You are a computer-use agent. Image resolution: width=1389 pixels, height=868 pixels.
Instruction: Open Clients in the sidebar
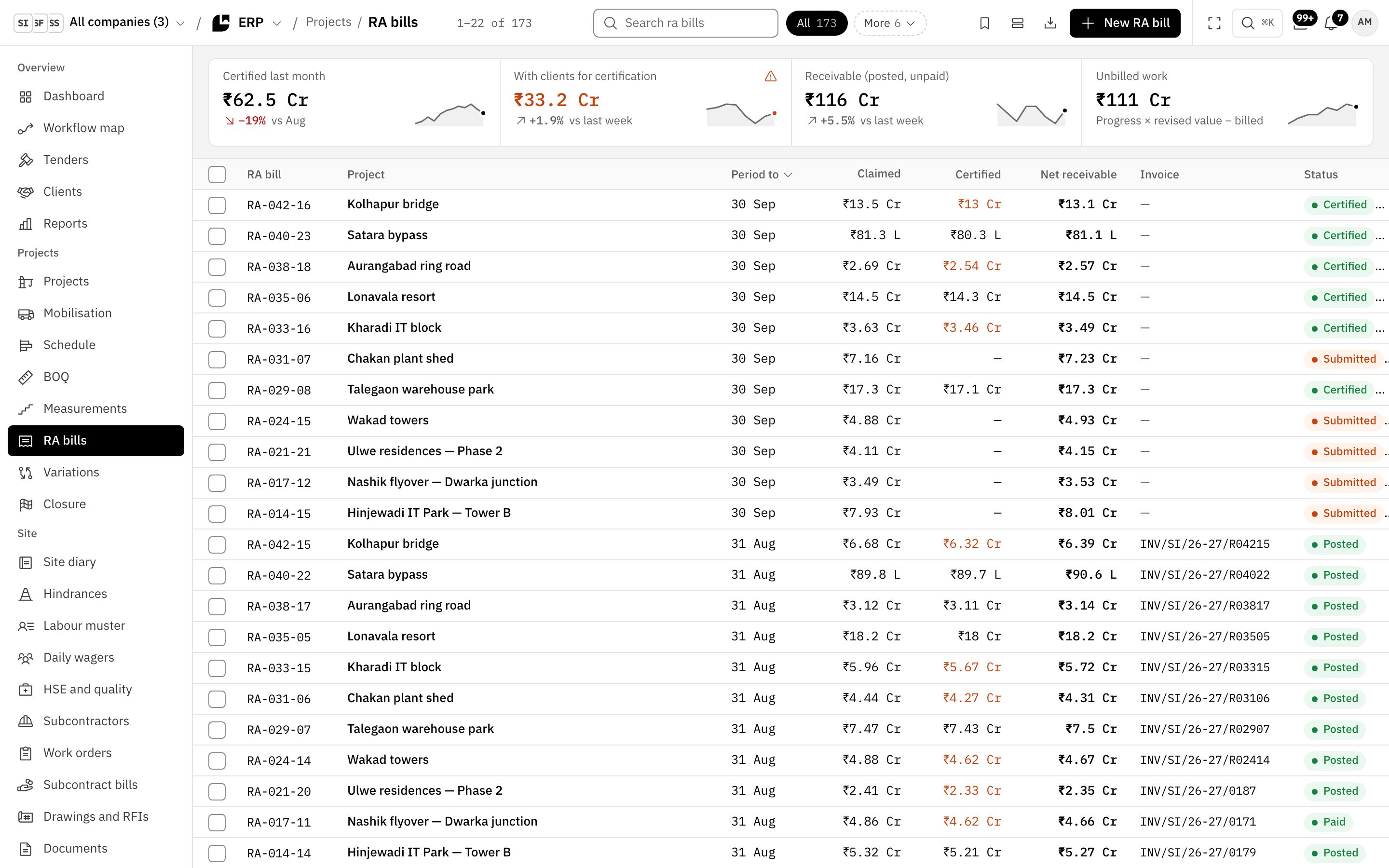[96, 192]
